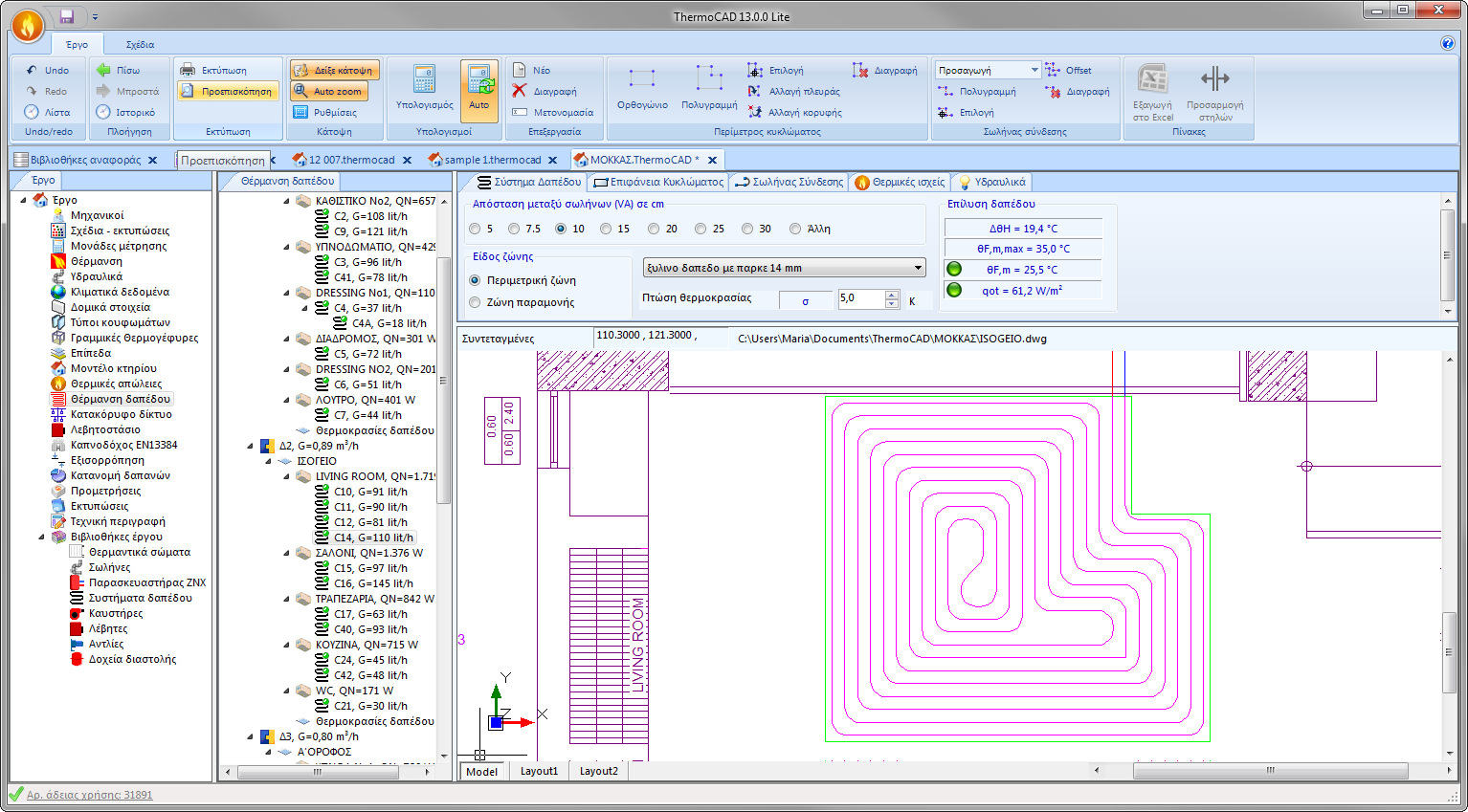Switch drawing view to Layout1
The height and width of the screenshot is (812, 1468).
point(538,771)
